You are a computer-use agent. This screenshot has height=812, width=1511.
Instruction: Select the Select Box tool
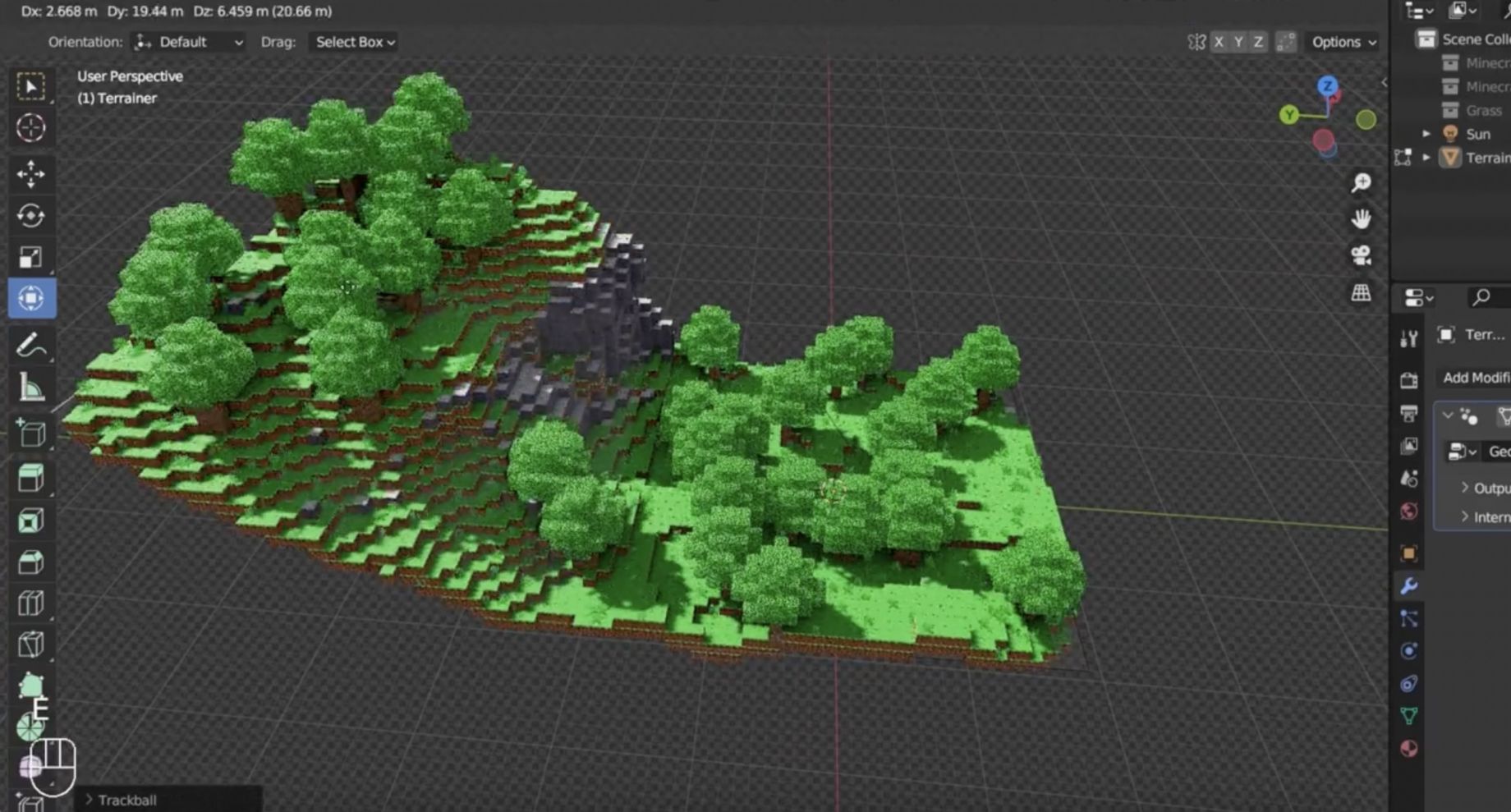pos(31,86)
